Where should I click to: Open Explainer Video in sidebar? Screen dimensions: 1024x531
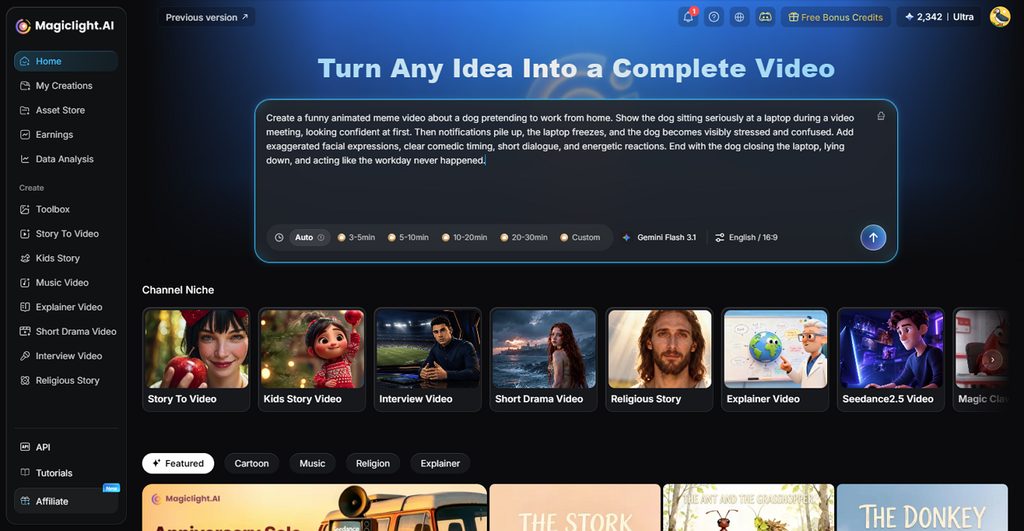(x=65, y=307)
